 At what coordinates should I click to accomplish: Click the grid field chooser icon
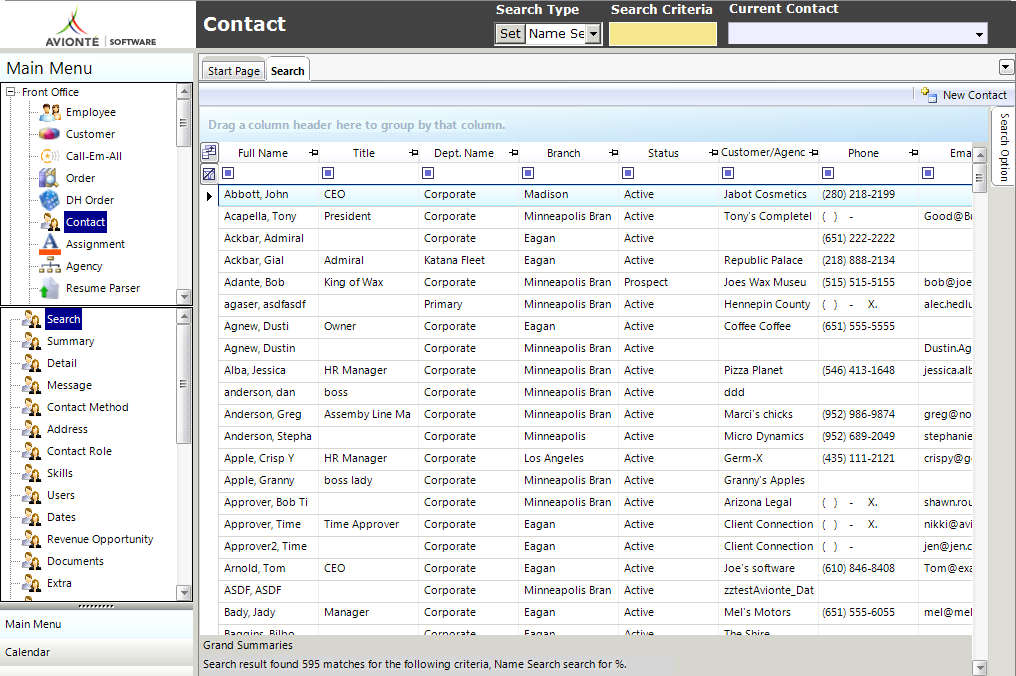click(x=209, y=152)
